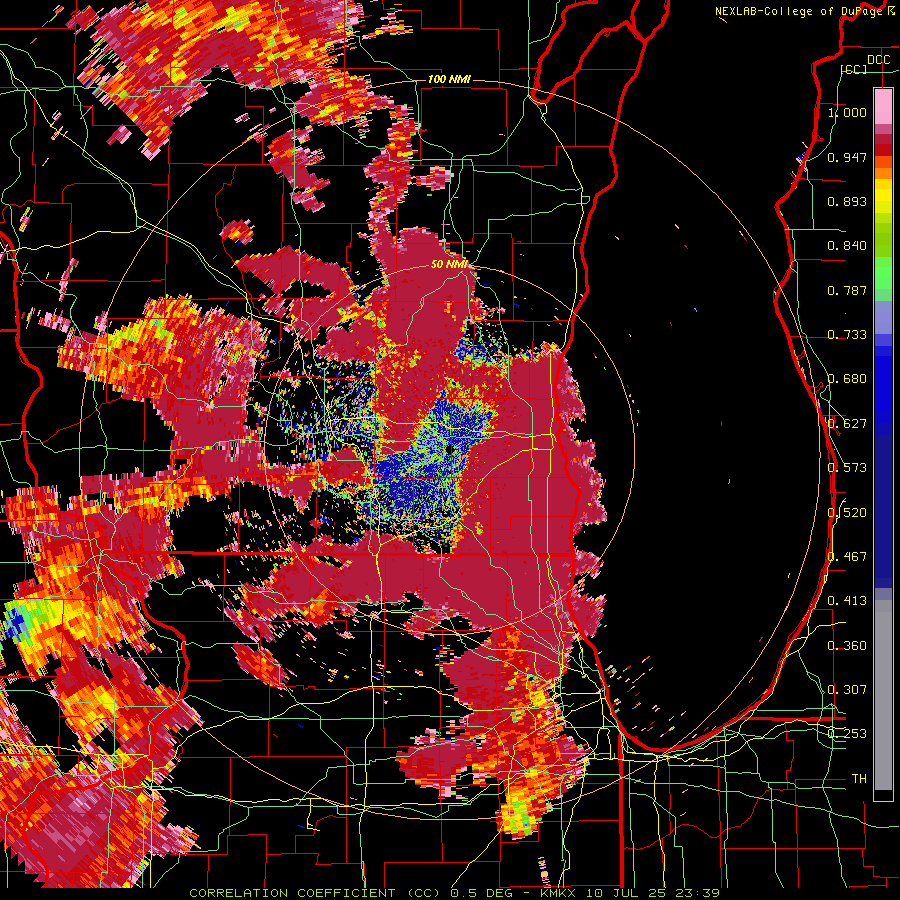This screenshot has height=900, width=900.
Task: Select the 0.893 scale value
Action: 847,201
